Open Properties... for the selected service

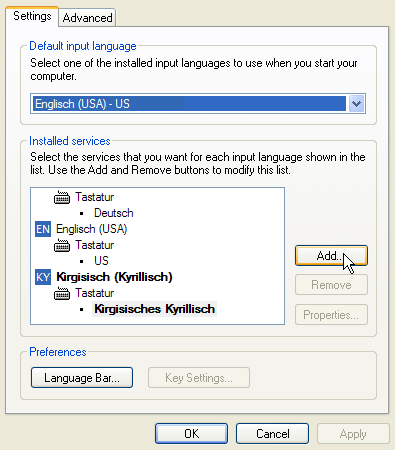click(331, 315)
